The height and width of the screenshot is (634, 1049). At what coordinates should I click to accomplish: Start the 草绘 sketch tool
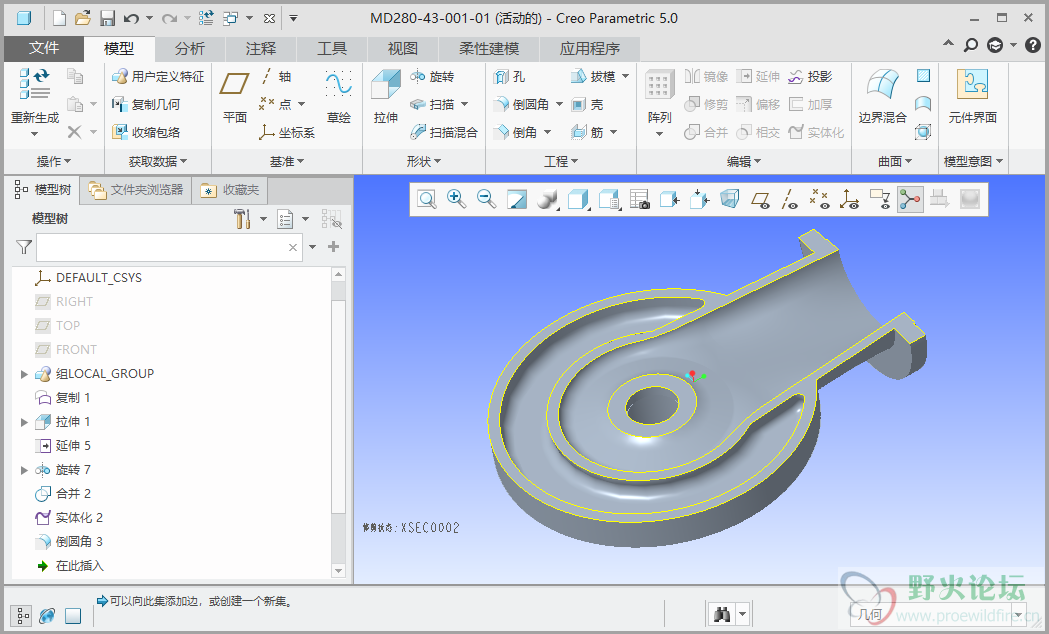coord(339,98)
